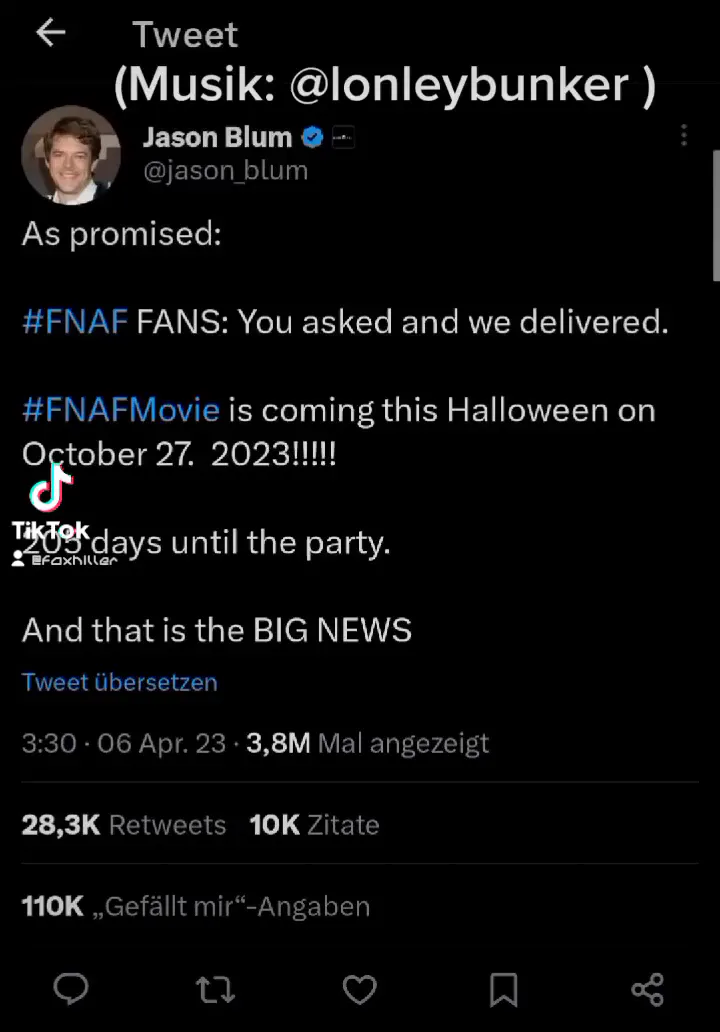View the 28,3K Retweets list
The width and height of the screenshot is (720, 1032).
pos(124,825)
